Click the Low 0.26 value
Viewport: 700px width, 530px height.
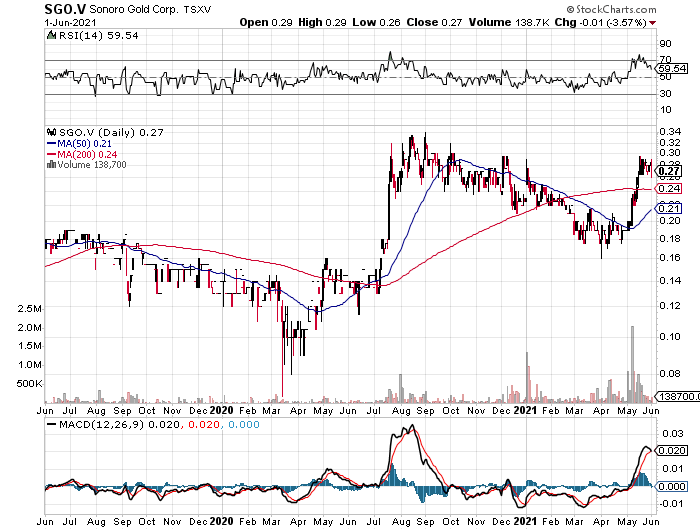pyautogui.click(x=376, y=22)
